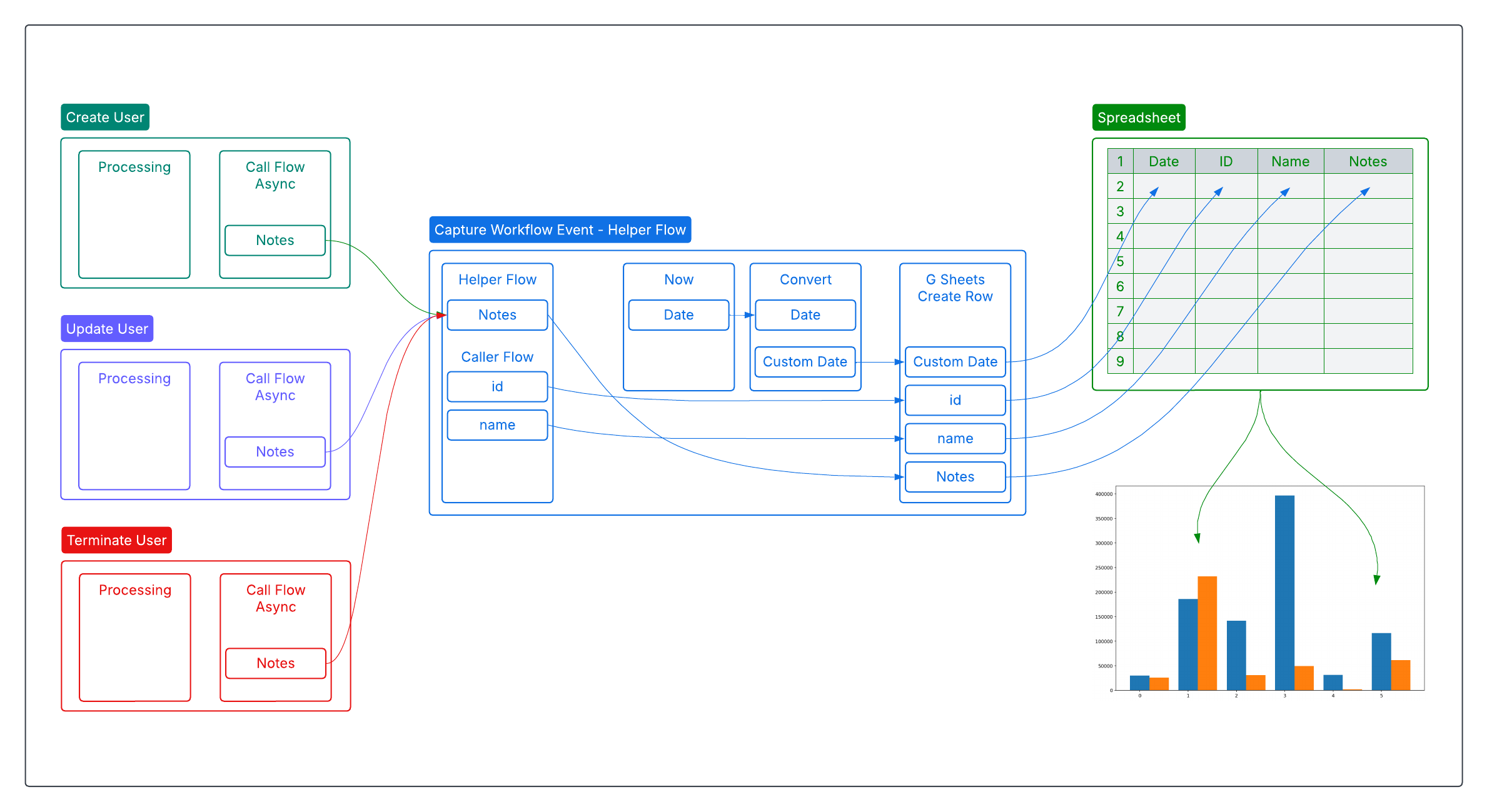The width and height of the screenshot is (1487, 812).
Task: Click the red Terminate User label
Action: (x=116, y=540)
